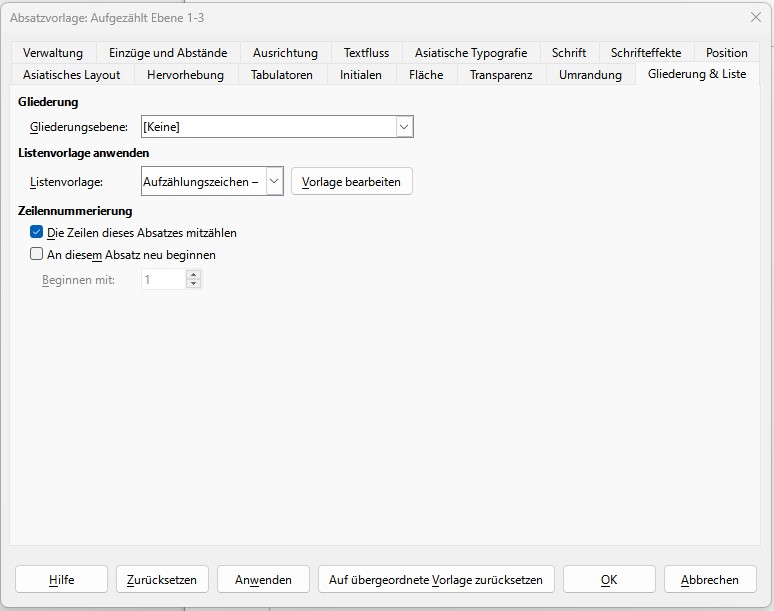774x611 pixels.
Task: Expand the Gliederungsebene dropdown arrow
Action: (404, 127)
